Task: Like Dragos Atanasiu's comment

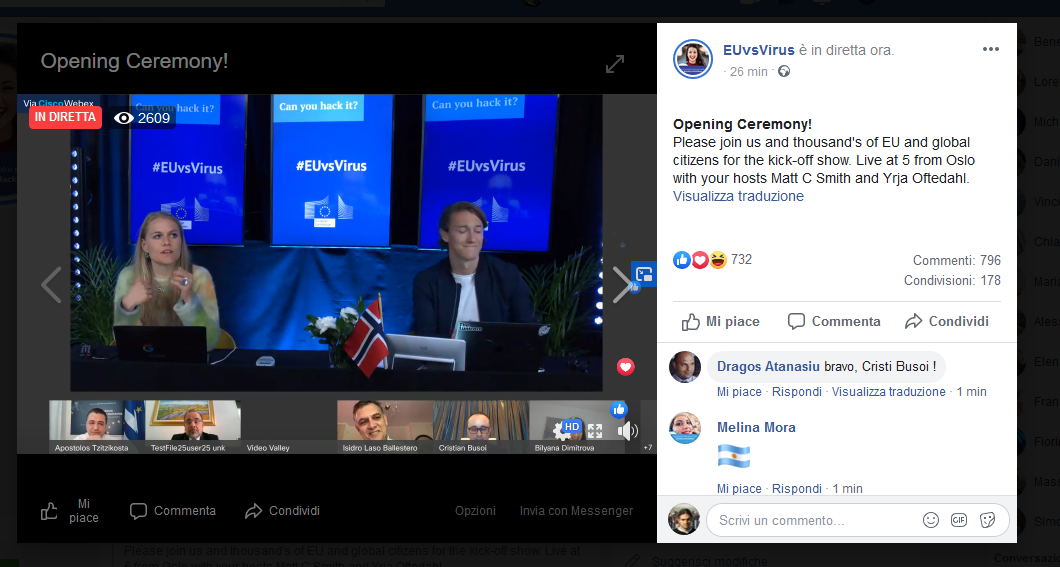Action: click(x=739, y=392)
